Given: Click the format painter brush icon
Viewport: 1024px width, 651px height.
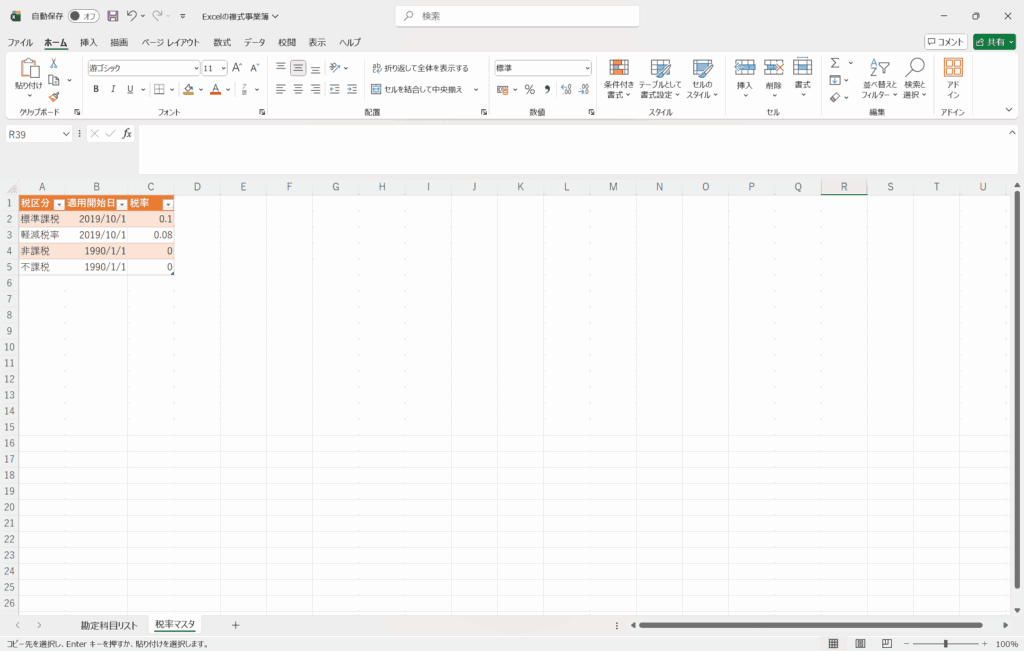Looking at the screenshot, I should (54, 97).
